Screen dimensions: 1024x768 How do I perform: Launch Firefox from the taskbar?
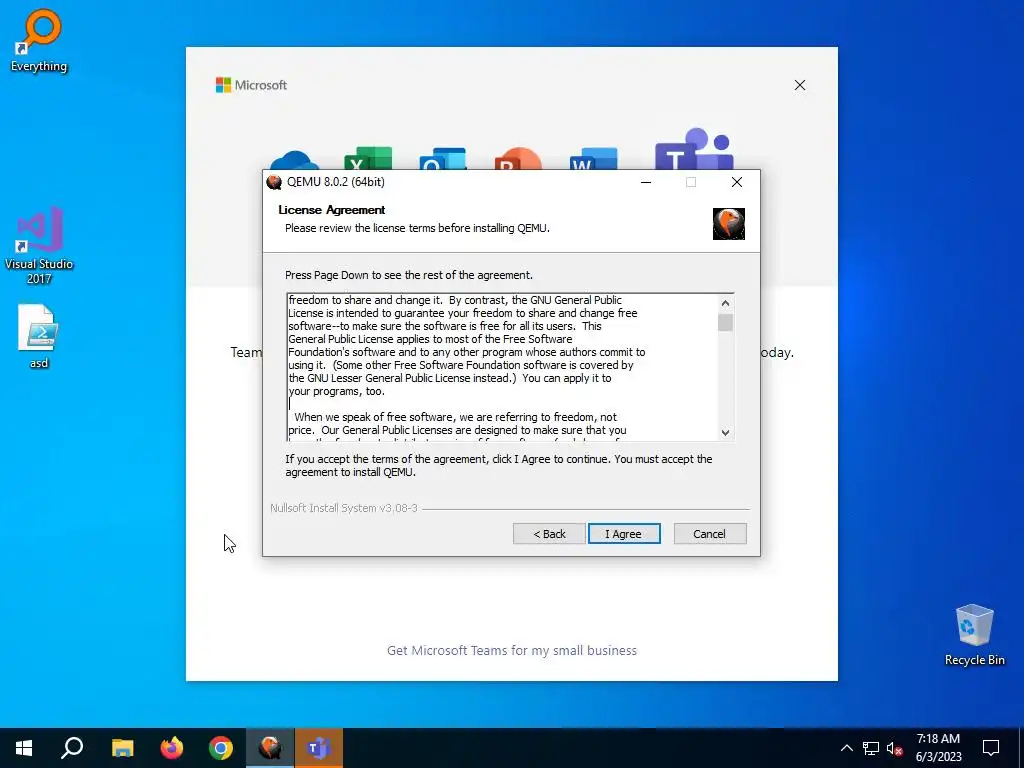coord(172,748)
